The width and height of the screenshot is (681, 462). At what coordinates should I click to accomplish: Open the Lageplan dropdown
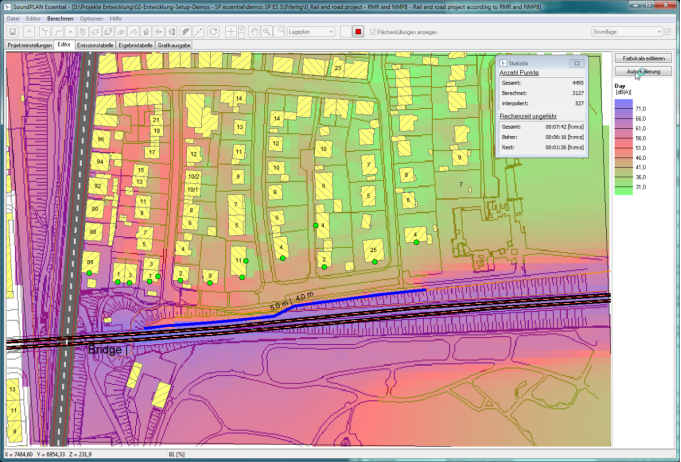pos(310,32)
